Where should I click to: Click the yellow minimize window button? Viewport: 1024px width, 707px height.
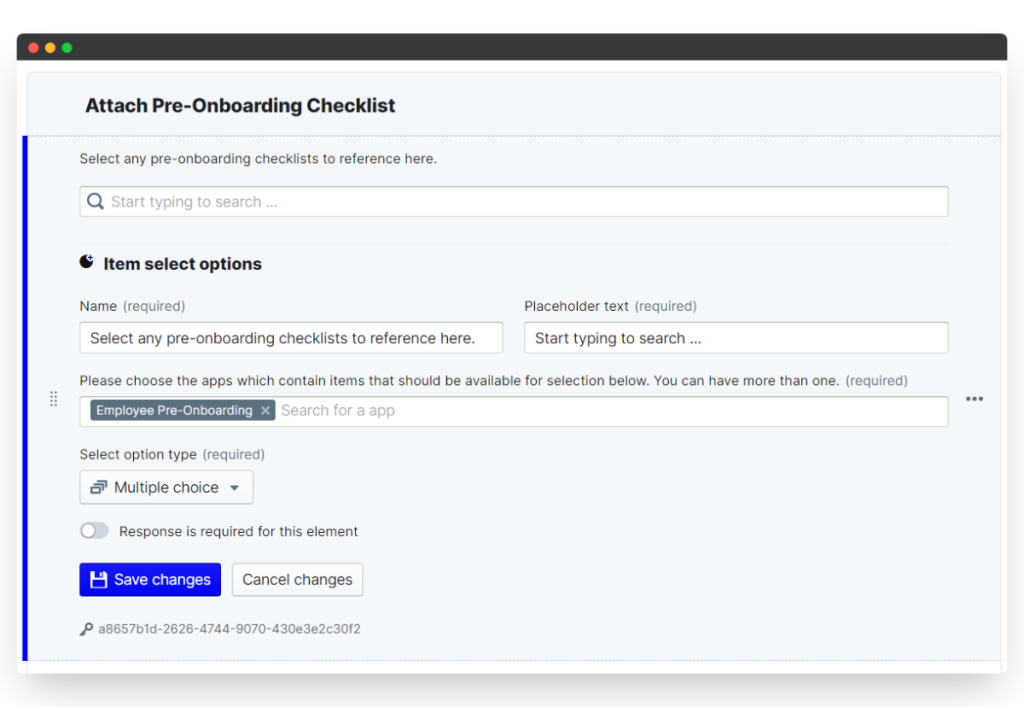(50, 48)
